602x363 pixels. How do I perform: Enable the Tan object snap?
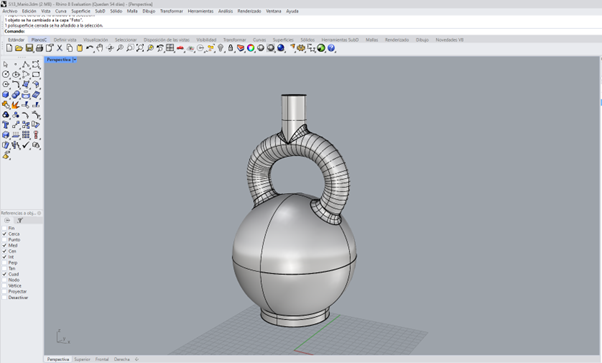pyautogui.click(x=5, y=269)
